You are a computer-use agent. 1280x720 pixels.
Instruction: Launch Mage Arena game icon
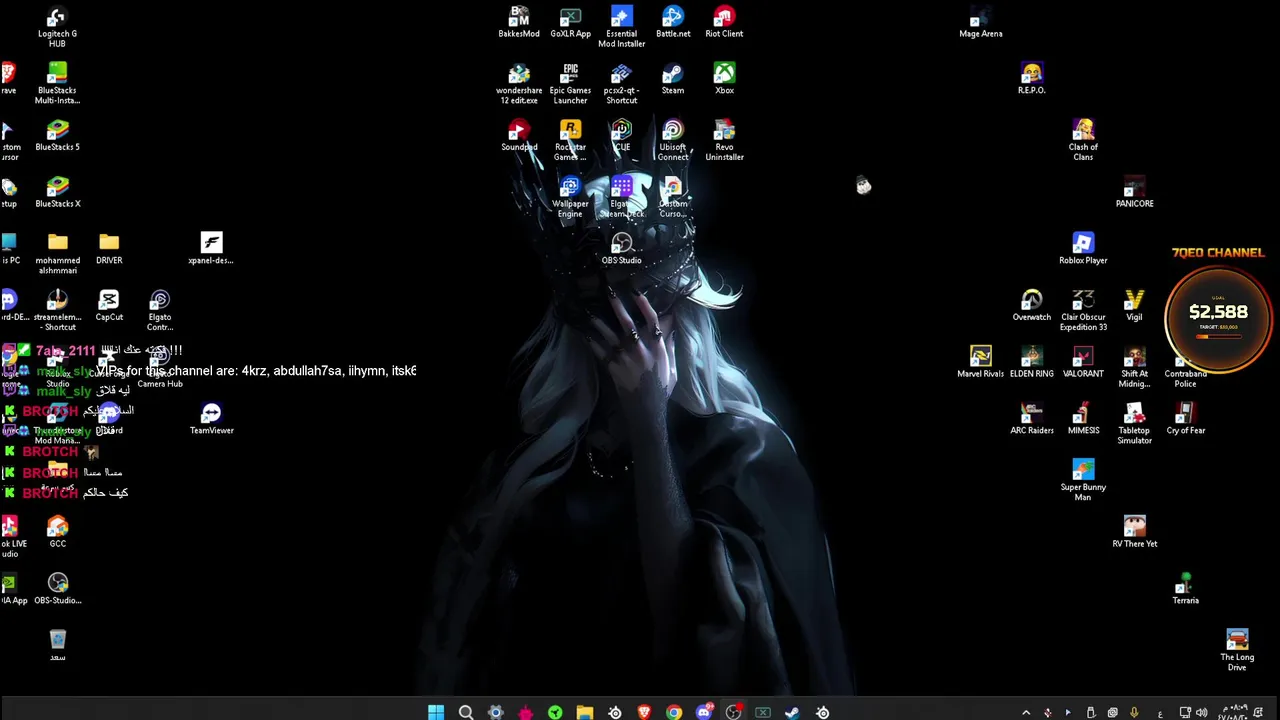pyautogui.click(x=980, y=22)
